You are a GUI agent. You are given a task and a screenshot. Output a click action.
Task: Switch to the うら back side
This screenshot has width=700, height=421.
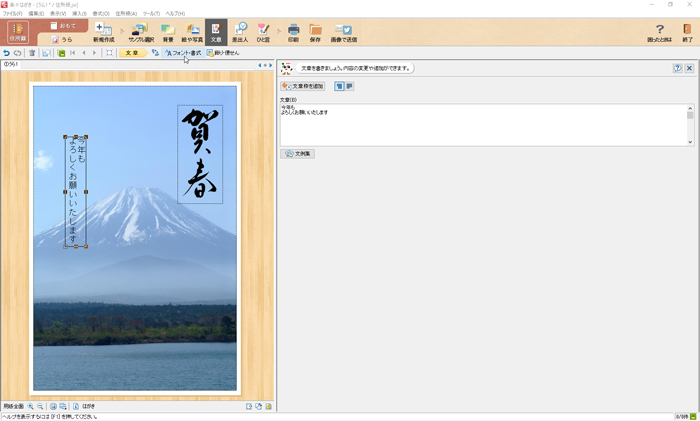pos(62,39)
